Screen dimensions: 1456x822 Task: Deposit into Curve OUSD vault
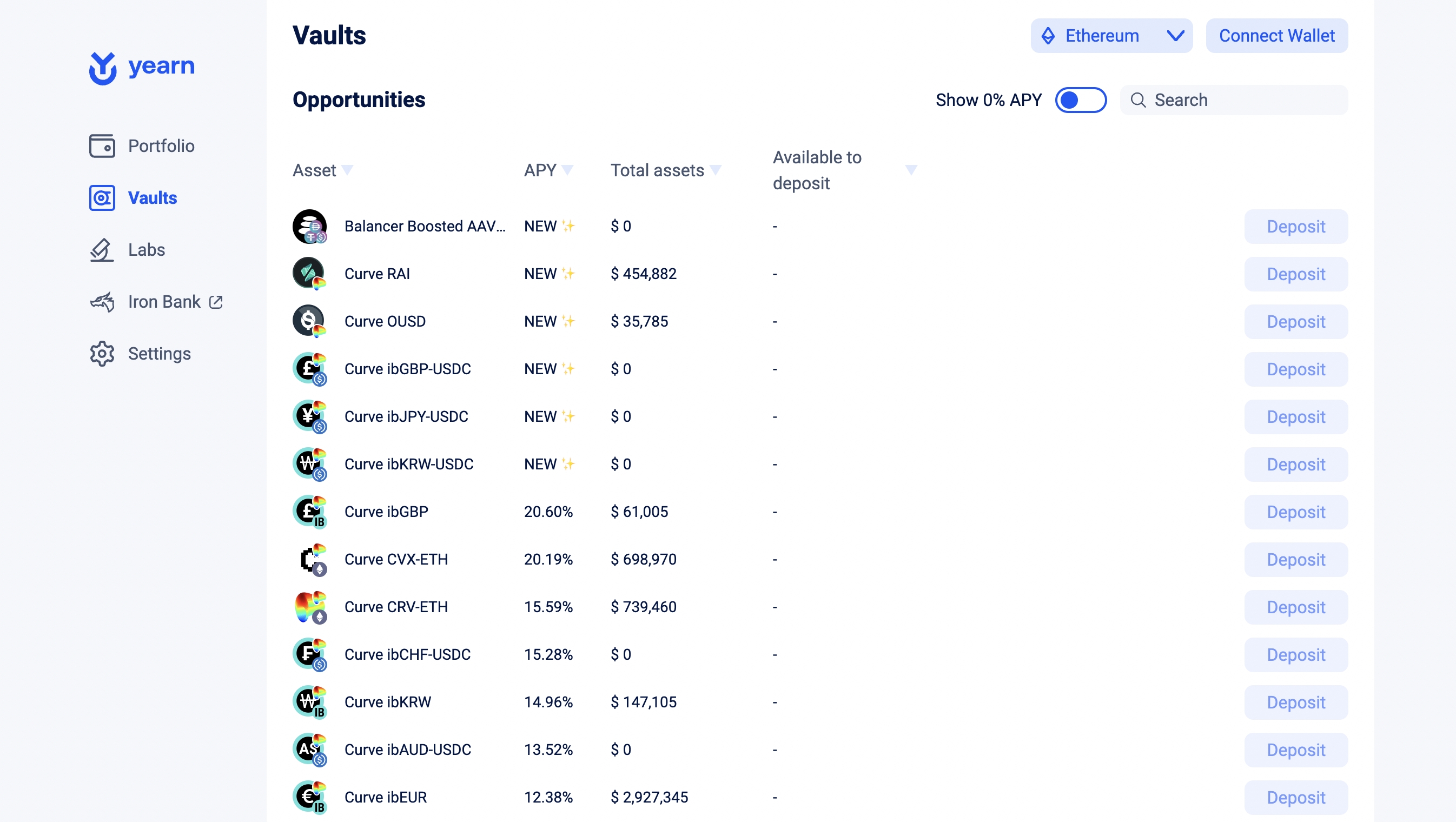(x=1295, y=321)
